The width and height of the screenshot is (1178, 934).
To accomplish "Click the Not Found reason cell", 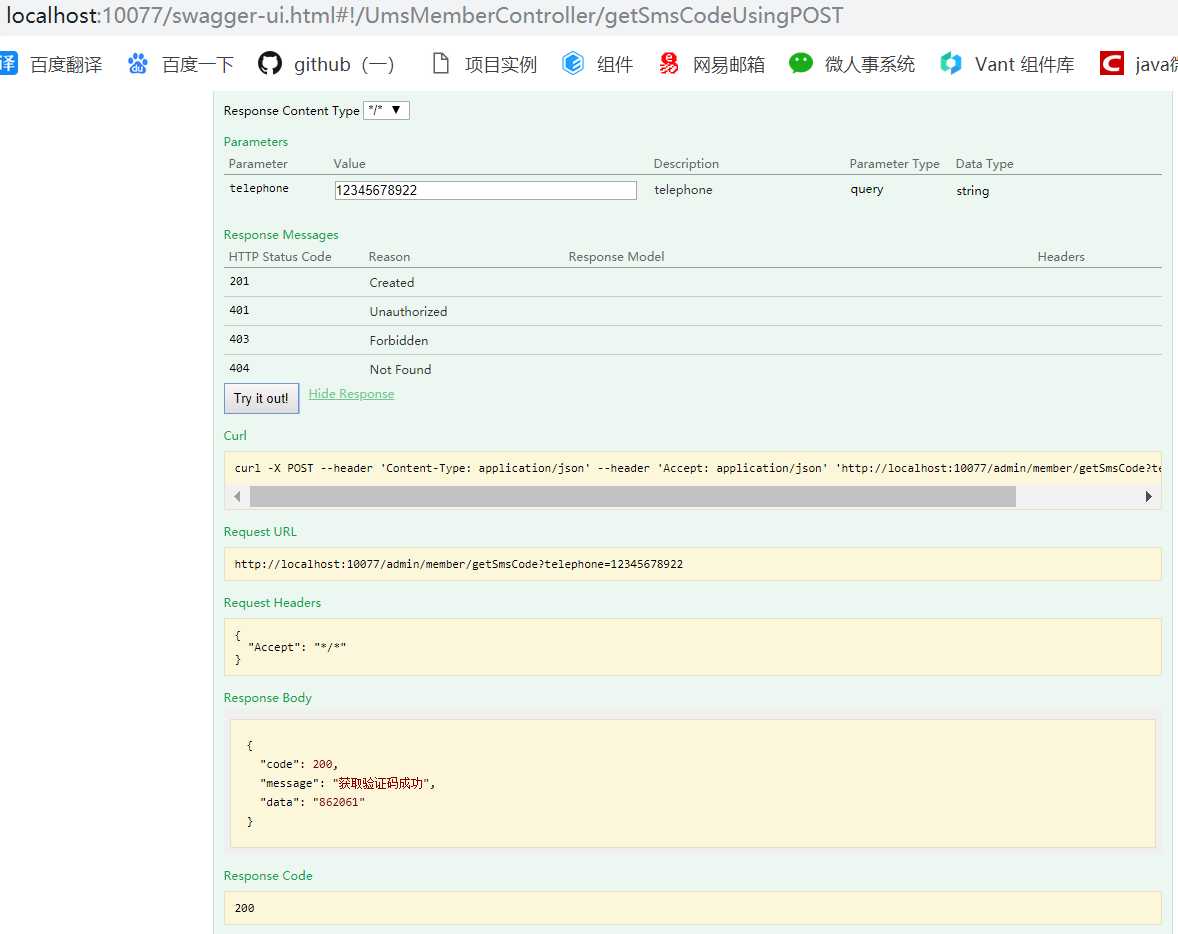I will (400, 370).
